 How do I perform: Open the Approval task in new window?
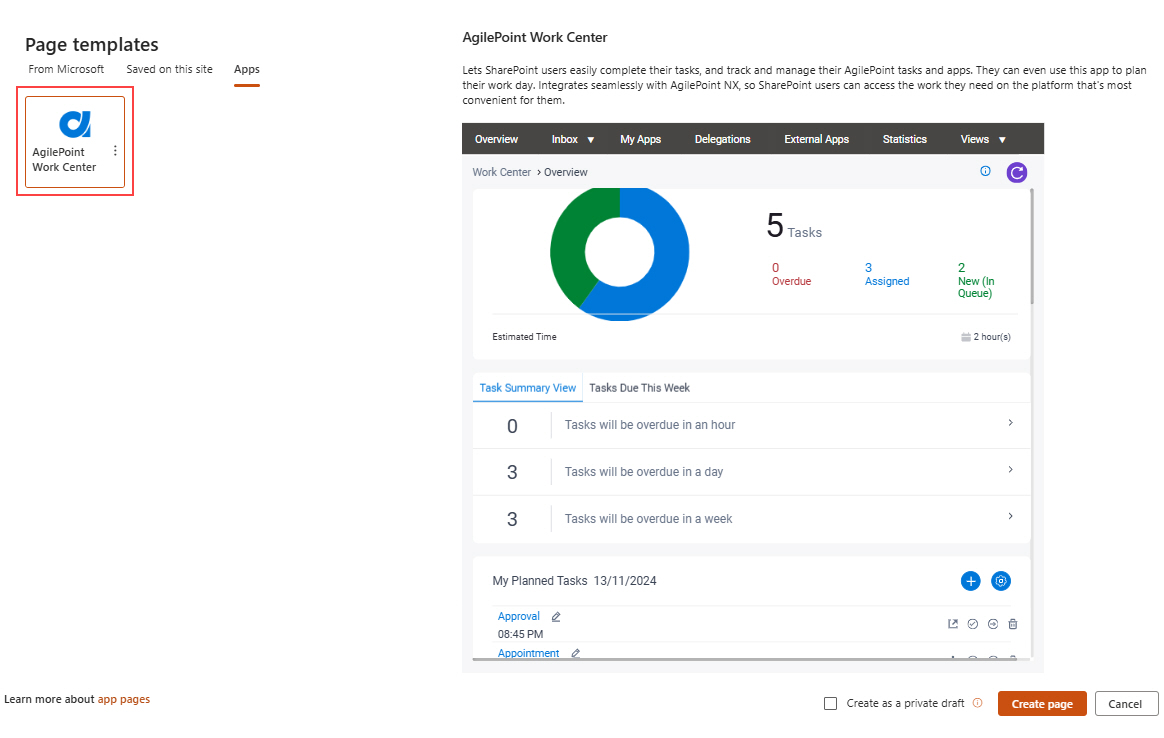click(953, 624)
